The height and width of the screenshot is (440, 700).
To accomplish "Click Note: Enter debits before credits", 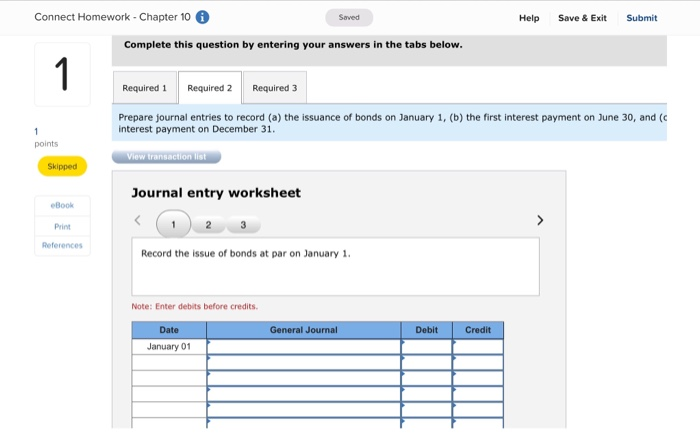I will click(x=195, y=307).
